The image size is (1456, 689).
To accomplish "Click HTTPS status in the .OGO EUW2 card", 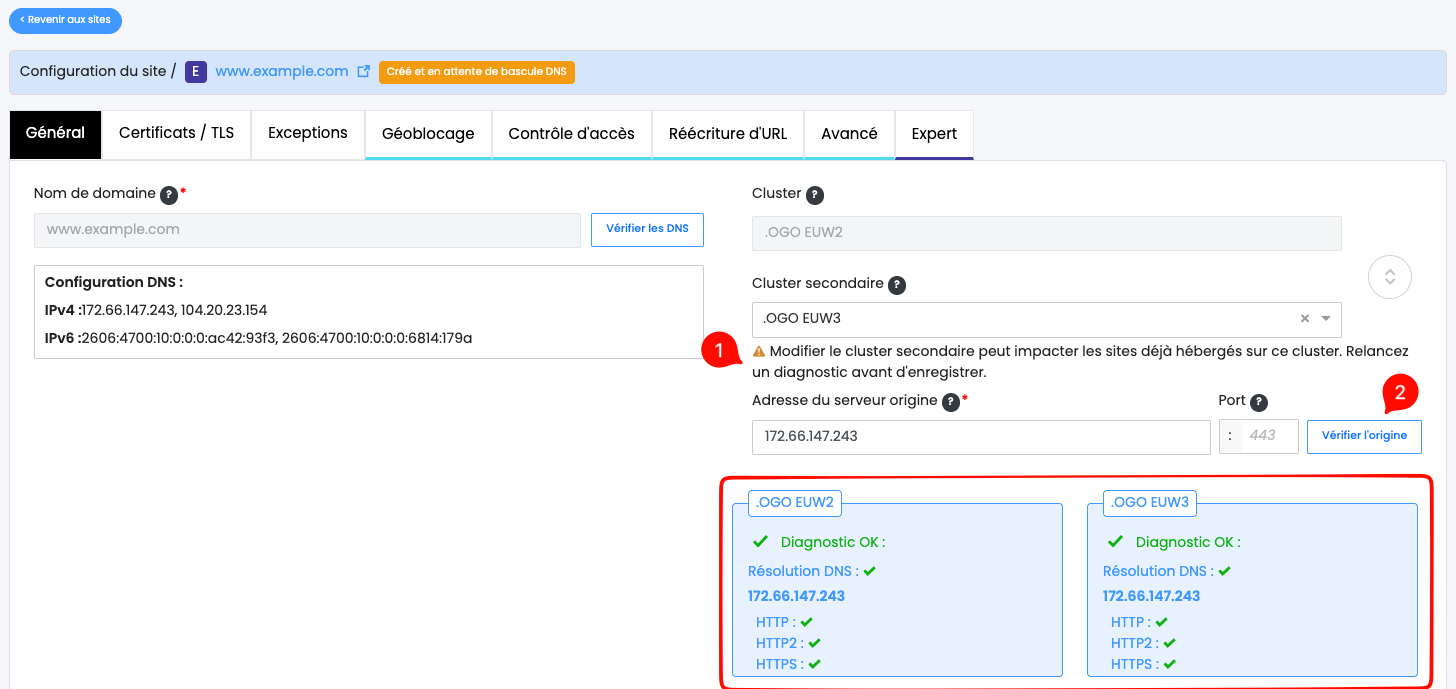I will [788, 664].
